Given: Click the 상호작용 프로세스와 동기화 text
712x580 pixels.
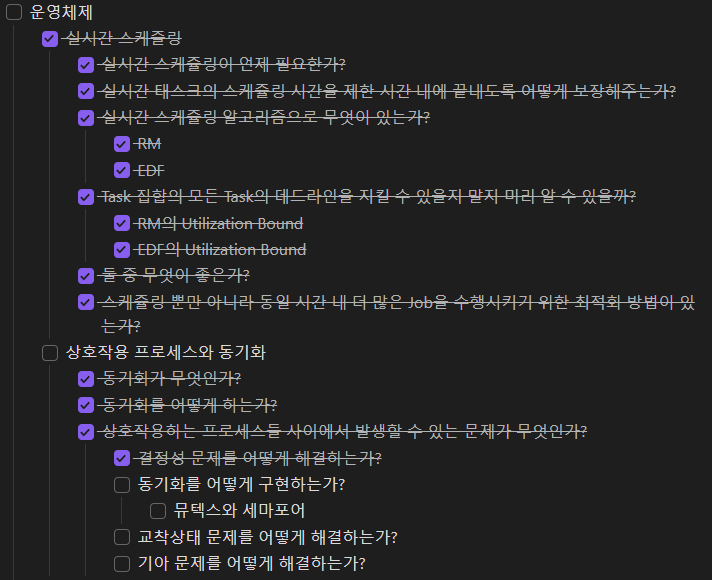Looking at the screenshot, I should (166, 352).
